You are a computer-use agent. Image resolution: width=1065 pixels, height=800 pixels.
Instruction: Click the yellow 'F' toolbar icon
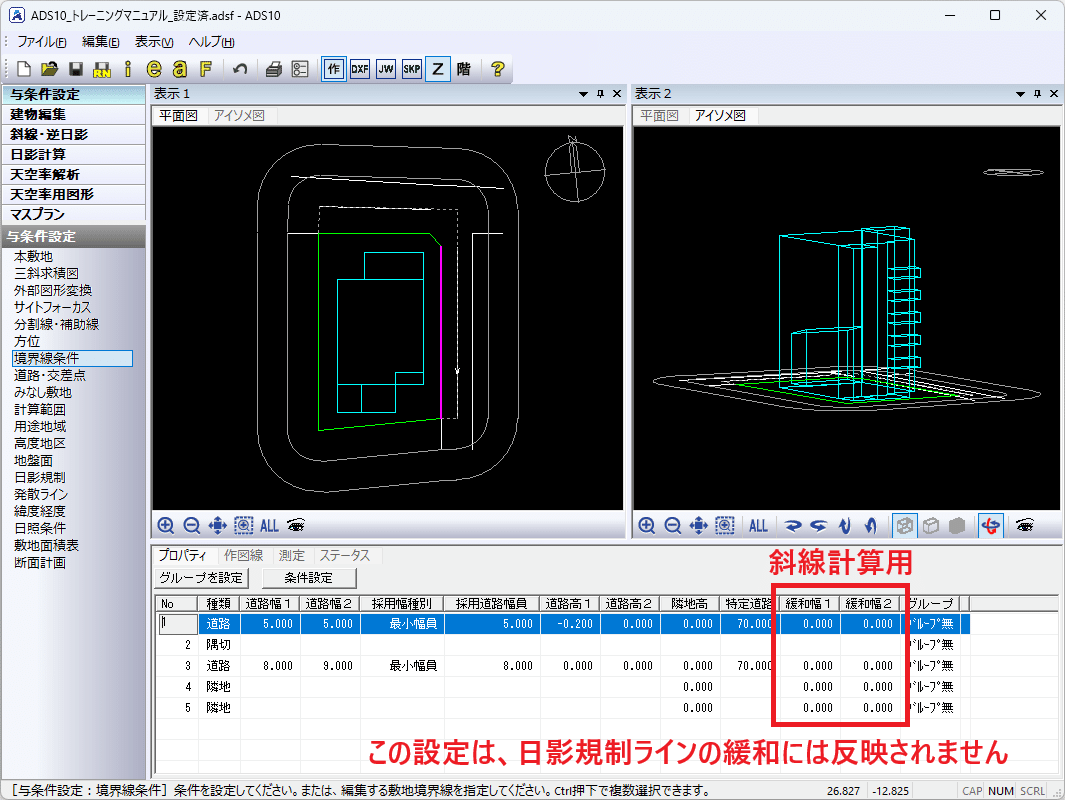point(206,69)
